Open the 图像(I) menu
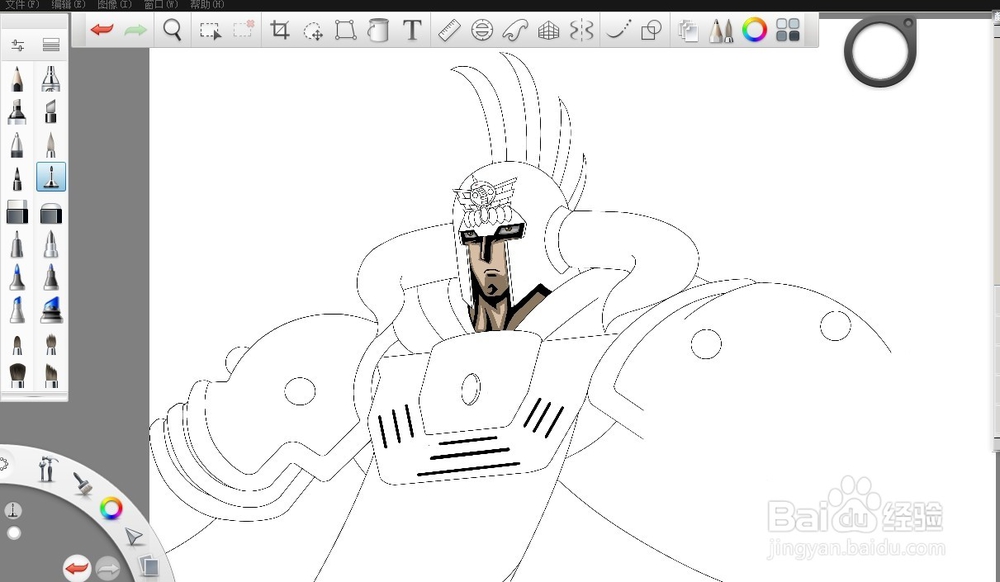 point(115,4)
